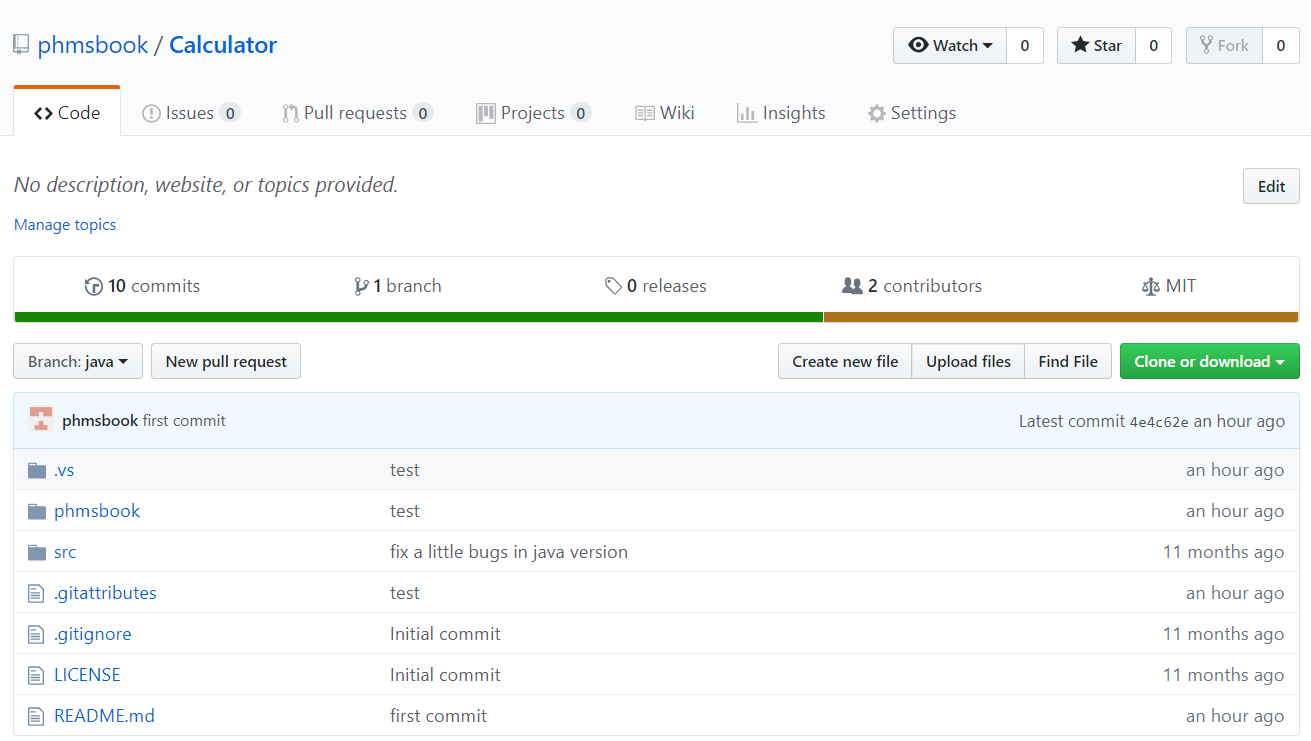This screenshot has width=1311, height=741.
Task: Click the fork count beside Fork
Action: (x=1280, y=46)
